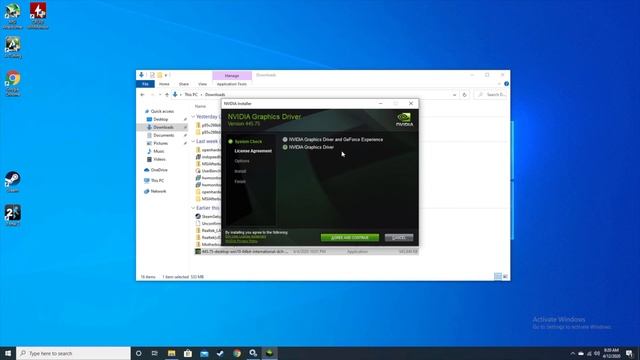This screenshot has height=360, width=640.
Task: Click the Options step in installer sidebar
Action: (242, 161)
